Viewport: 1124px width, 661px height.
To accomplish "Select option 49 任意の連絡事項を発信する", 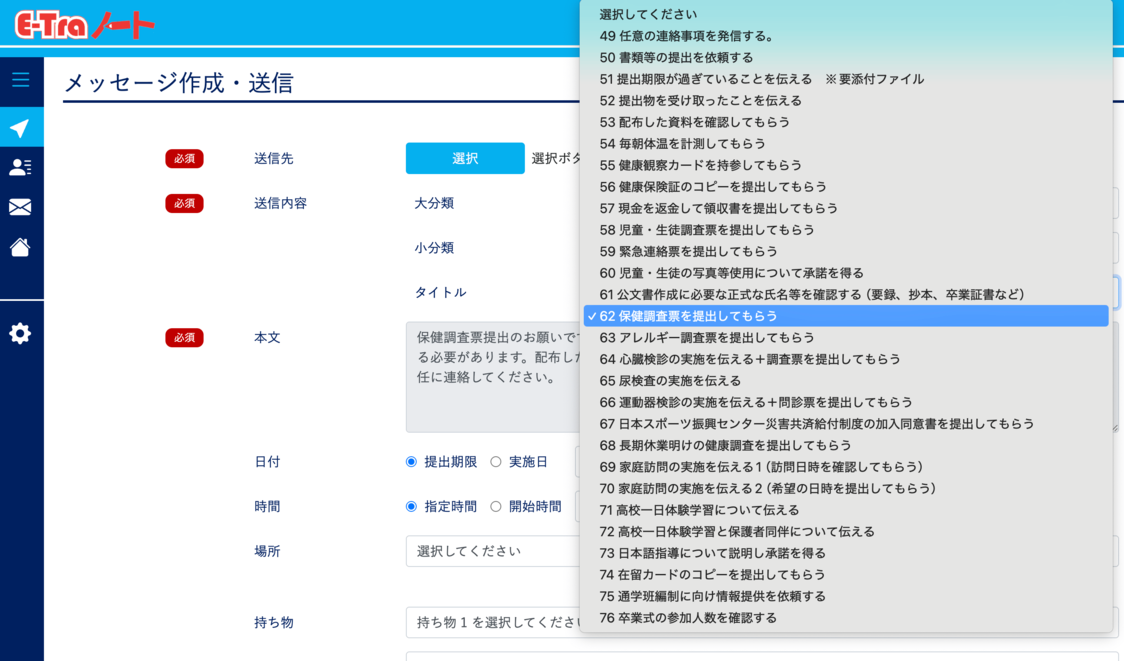I will [846, 36].
